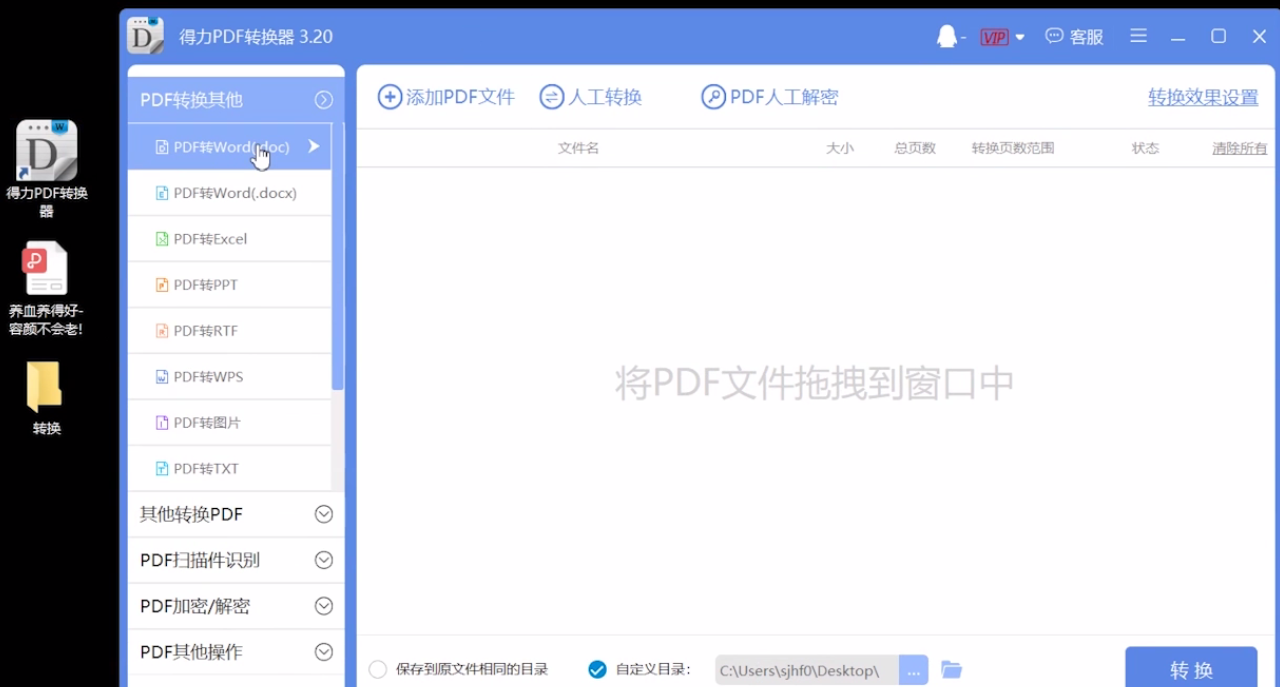Click the PDF人工解密 label
Screen dimensions: 1280x687
coord(784,97)
